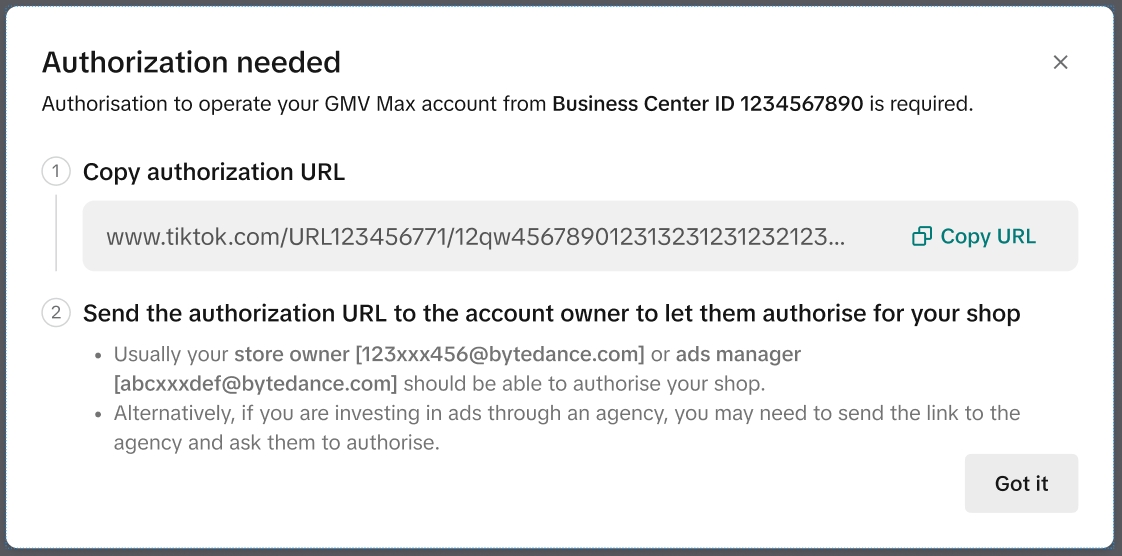Screen dimensions: 1122x556
Task: Click the Authorization needed title
Action: coord(191,62)
